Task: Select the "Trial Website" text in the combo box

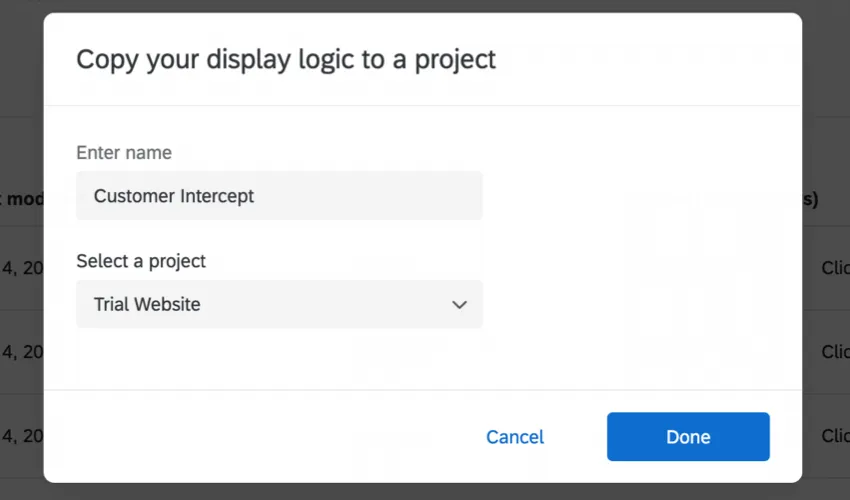Action: click(x=147, y=304)
